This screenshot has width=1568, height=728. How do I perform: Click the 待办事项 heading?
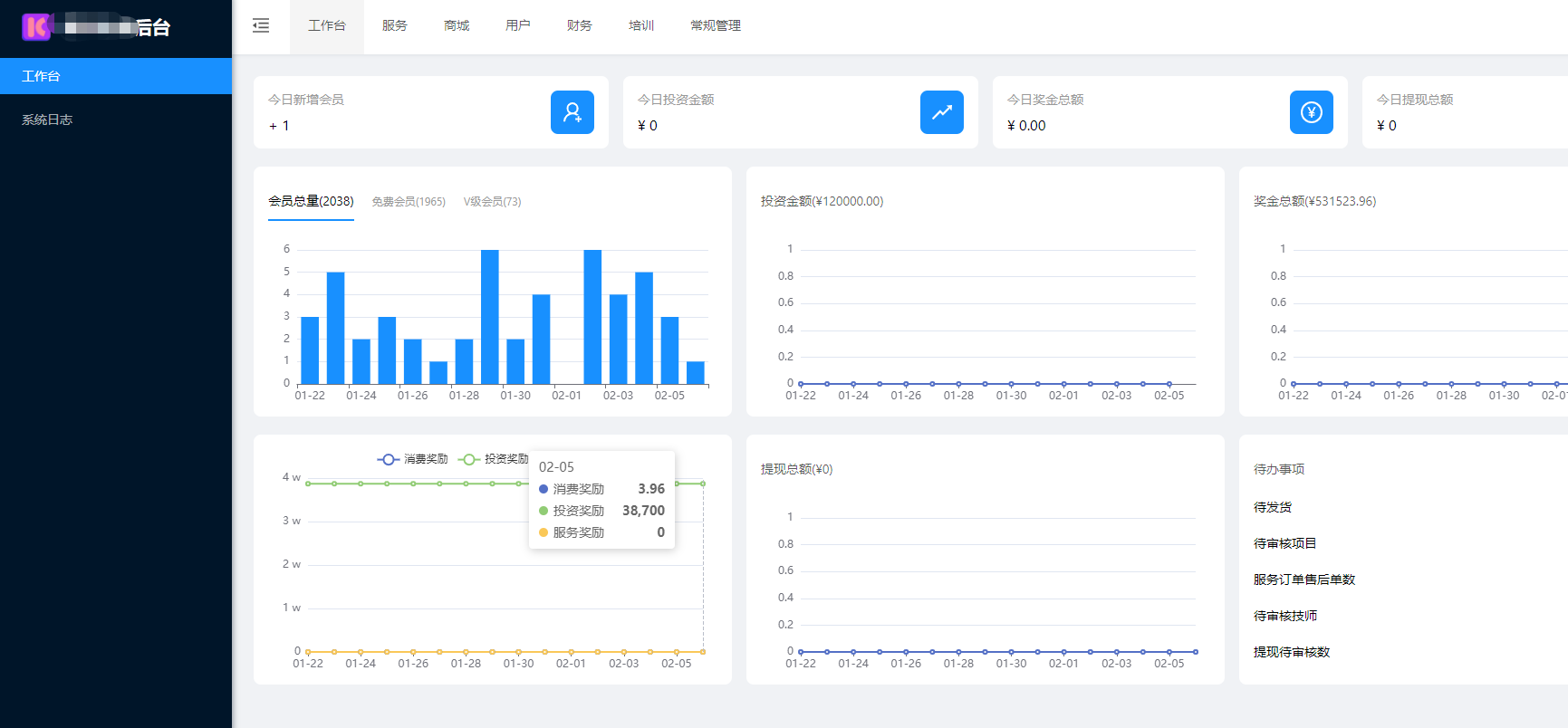pos(1279,469)
